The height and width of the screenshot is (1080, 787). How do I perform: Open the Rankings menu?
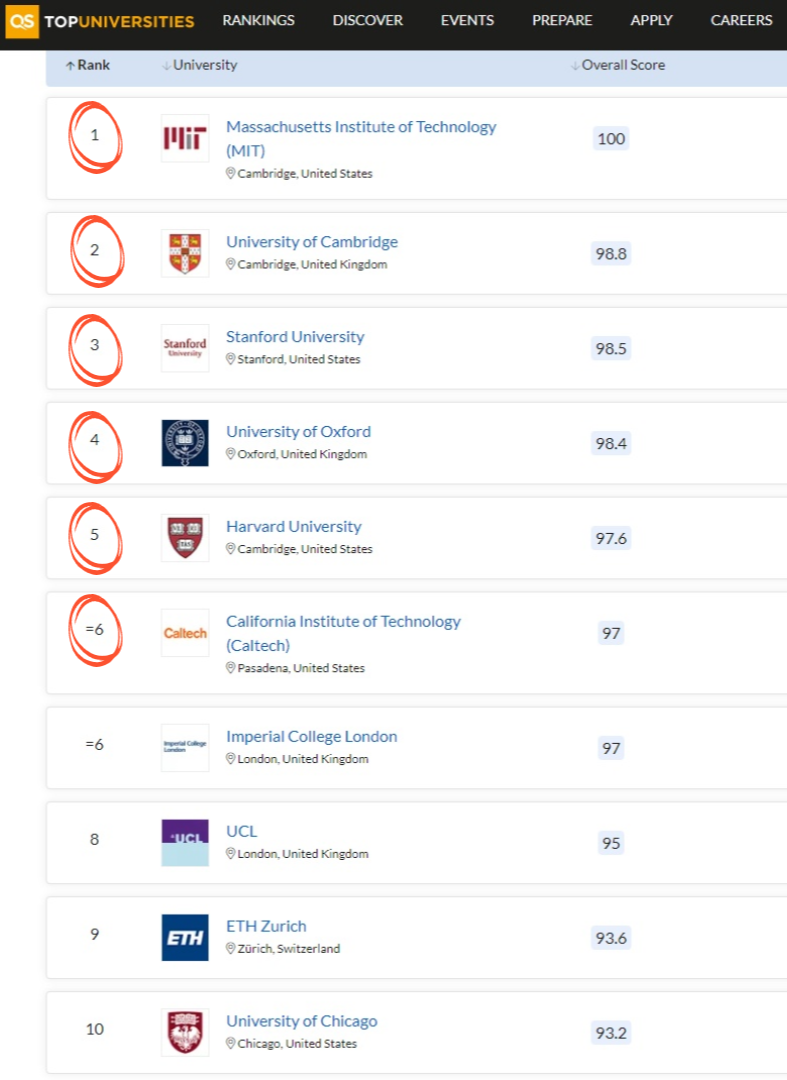(259, 20)
